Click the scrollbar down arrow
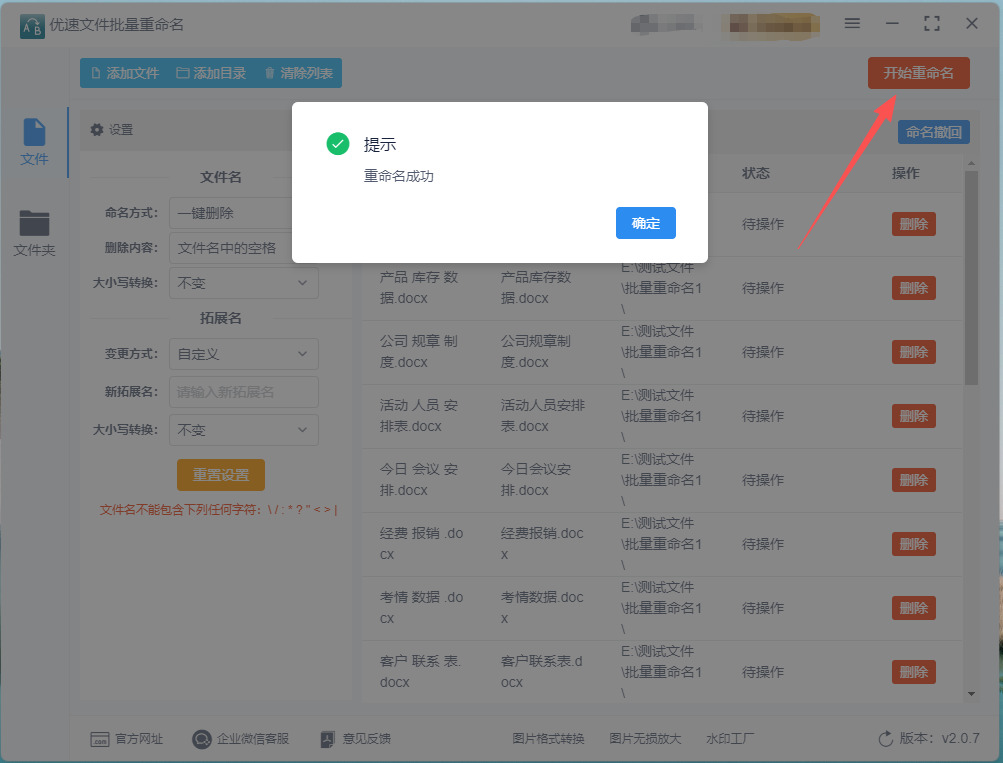The width and height of the screenshot is (1003, 763). 971,694
